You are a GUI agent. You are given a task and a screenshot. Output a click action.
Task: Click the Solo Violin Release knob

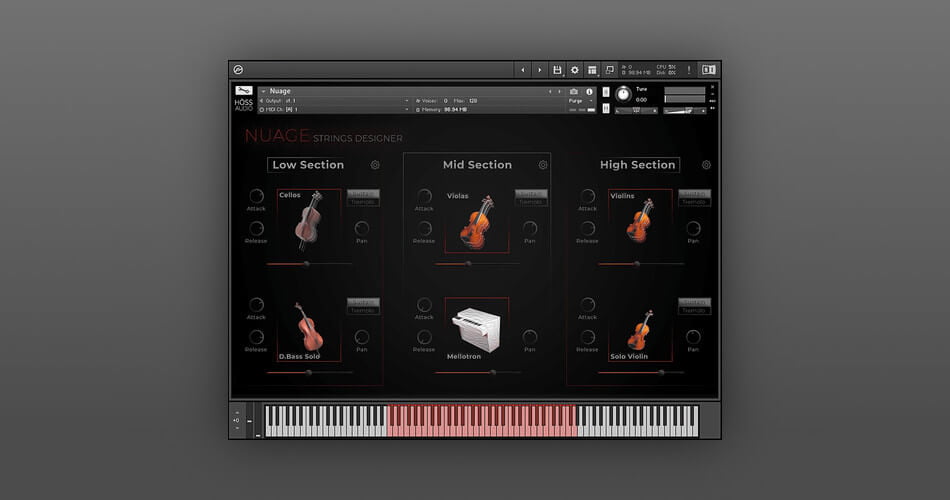(588, 337)
